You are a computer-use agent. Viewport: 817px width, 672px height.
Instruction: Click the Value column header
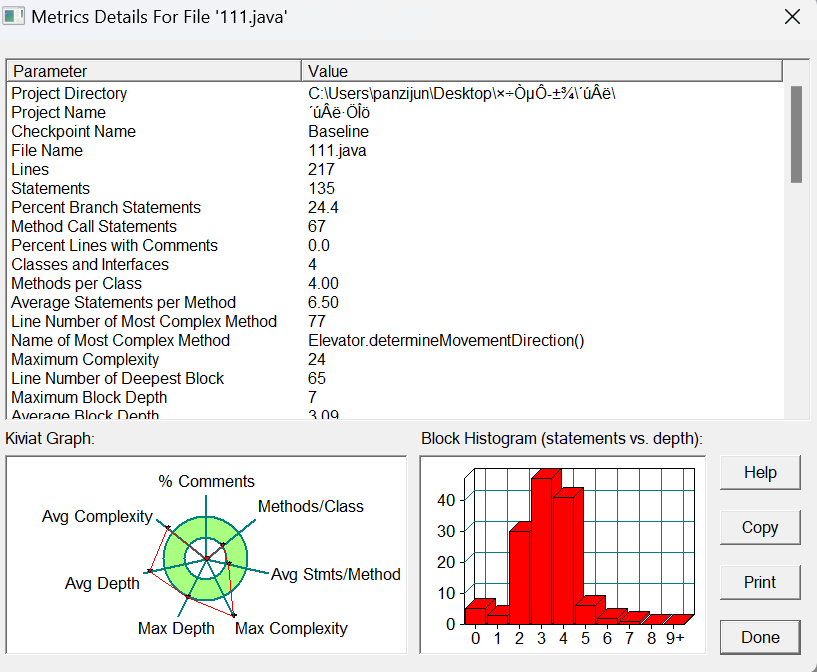point(542,71)
